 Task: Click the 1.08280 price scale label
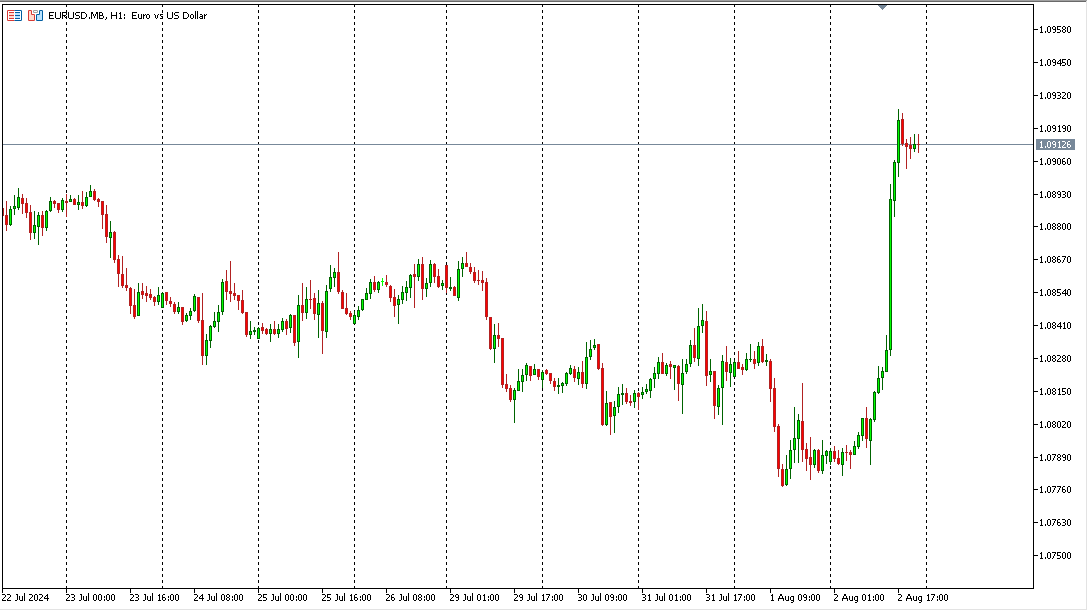pos(1054,359)
